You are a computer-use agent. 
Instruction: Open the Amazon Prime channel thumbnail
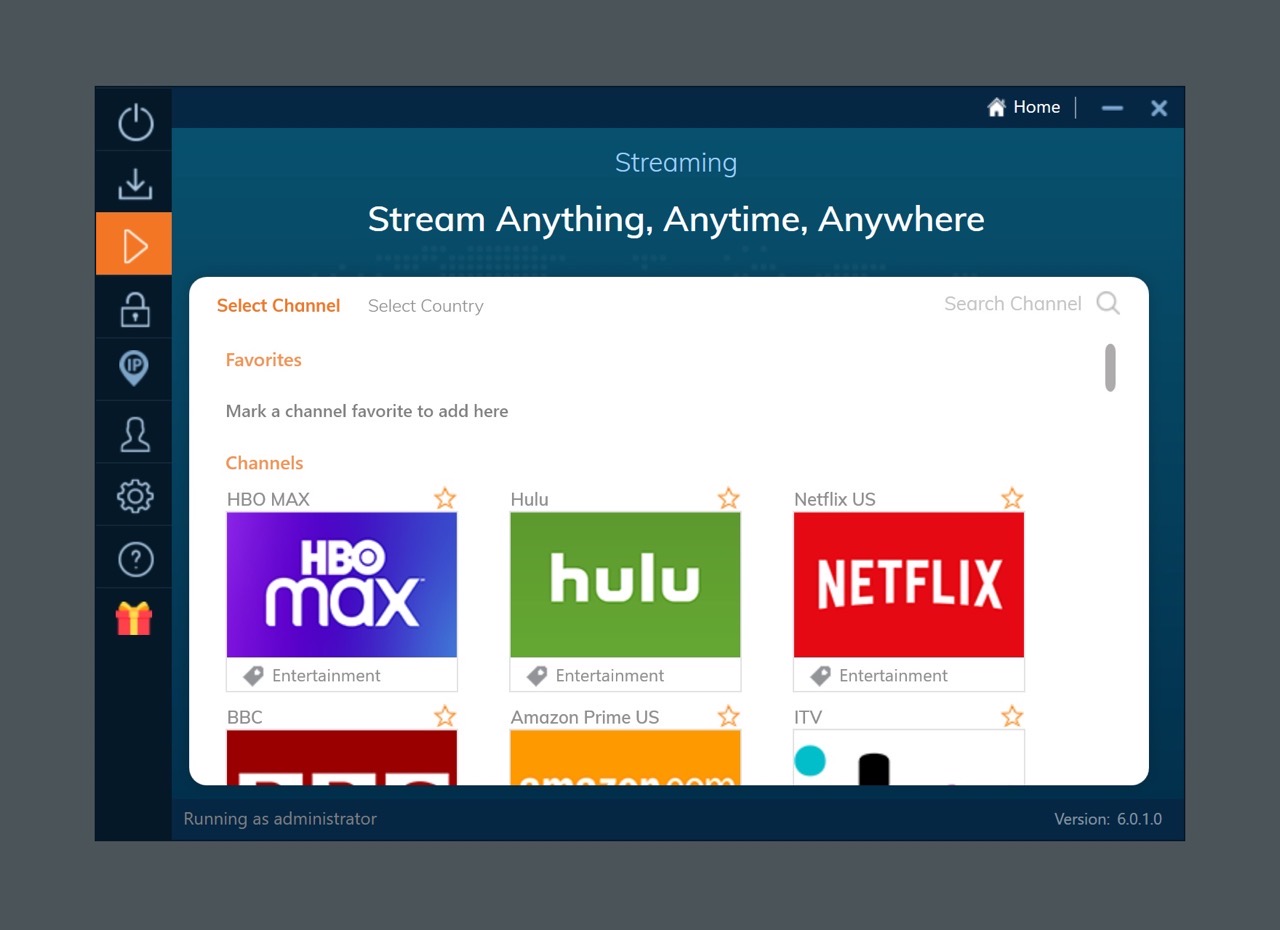pyautogui.click(x=625, y=757)
